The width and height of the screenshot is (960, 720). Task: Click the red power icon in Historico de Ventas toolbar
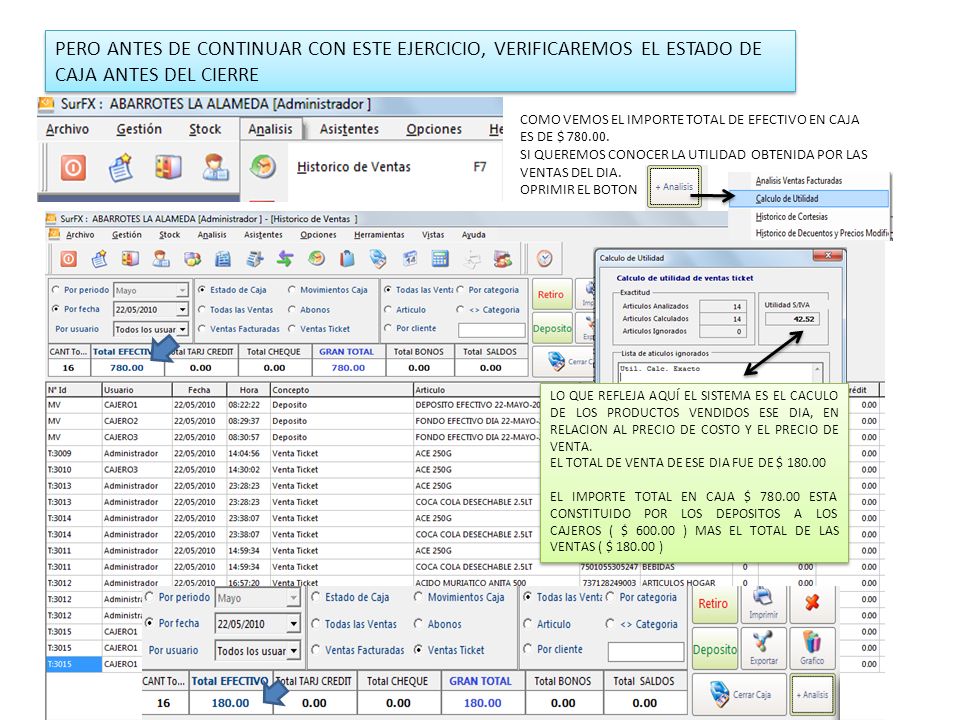pyautogui.click(x=69, y=259)
